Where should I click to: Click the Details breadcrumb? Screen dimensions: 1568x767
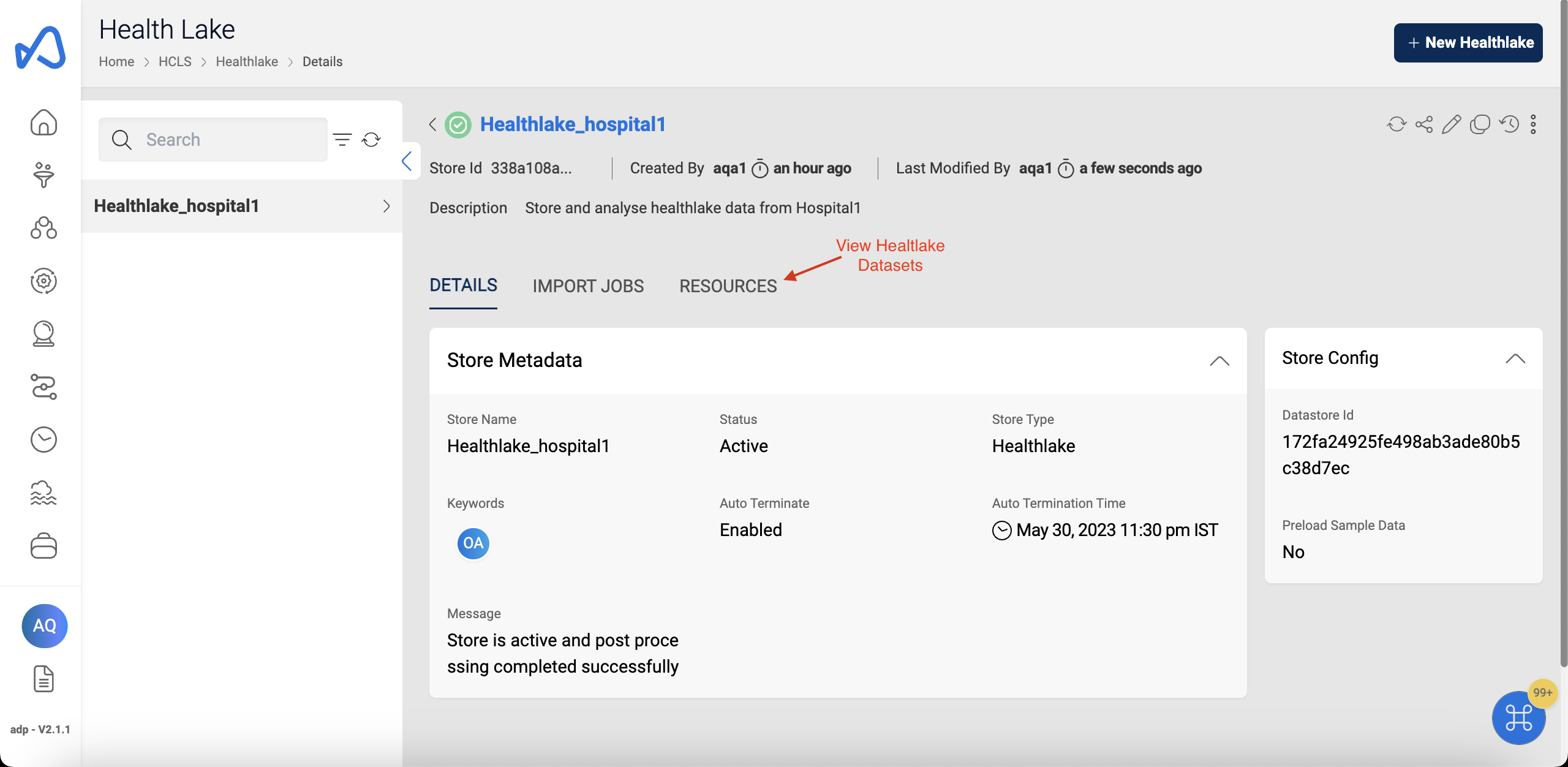tap(322, 62)
